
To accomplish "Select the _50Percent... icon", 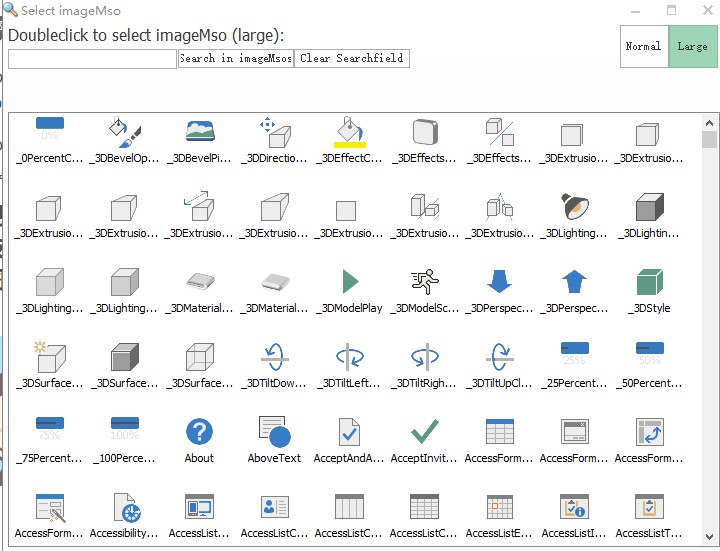I will tap(650, 354).
